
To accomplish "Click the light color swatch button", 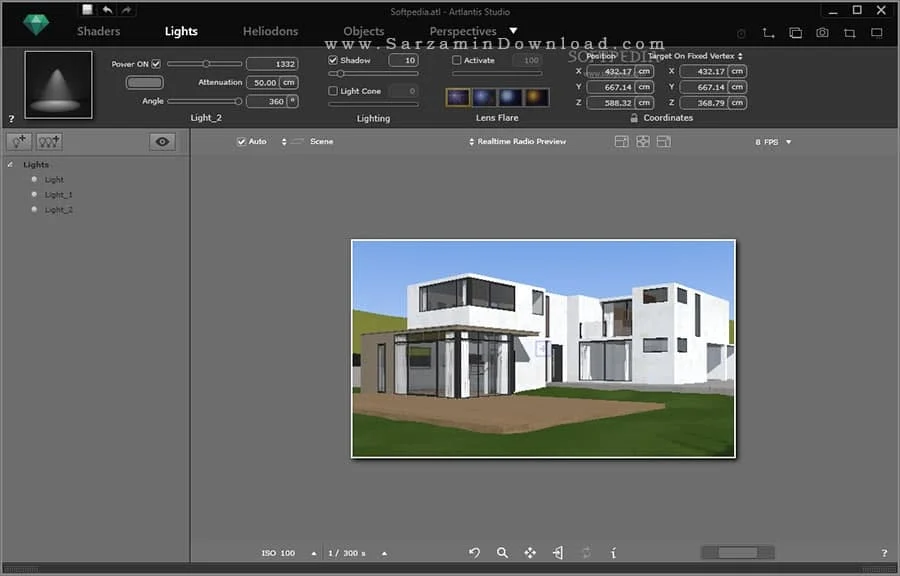I will (x=145, y=83).
